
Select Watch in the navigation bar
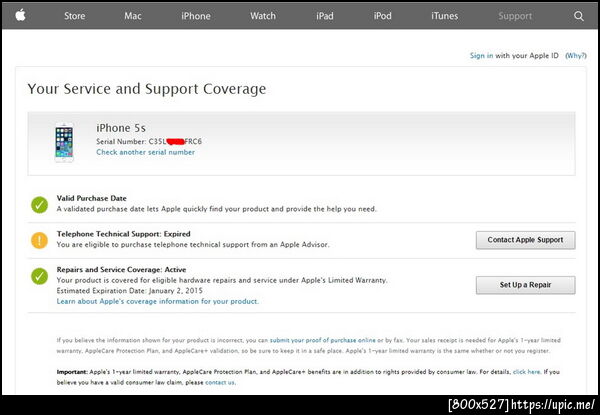pos(263,16)
